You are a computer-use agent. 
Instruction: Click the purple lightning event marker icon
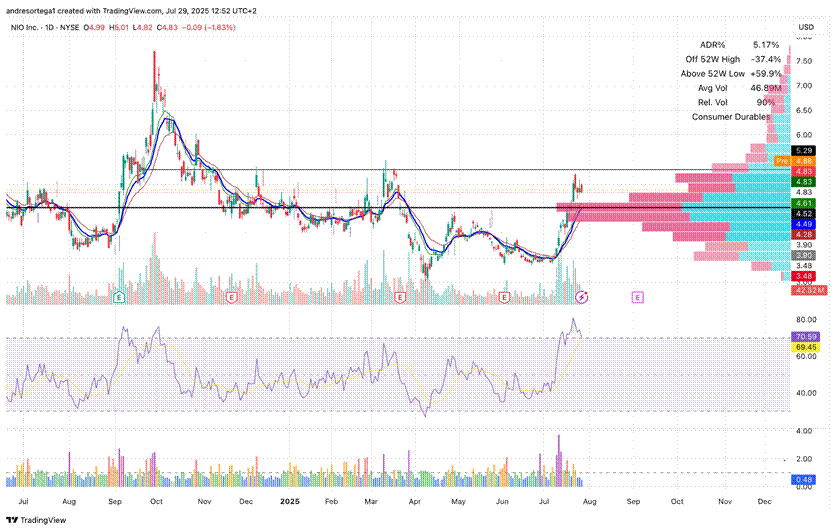point(582,297)
